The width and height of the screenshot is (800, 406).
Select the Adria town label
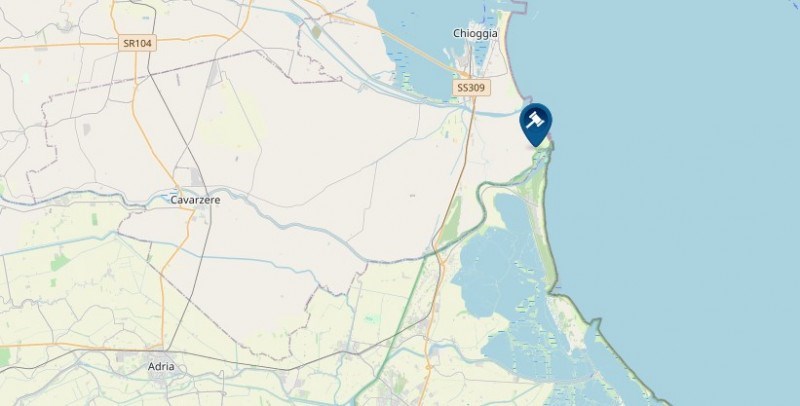point(161,366)
